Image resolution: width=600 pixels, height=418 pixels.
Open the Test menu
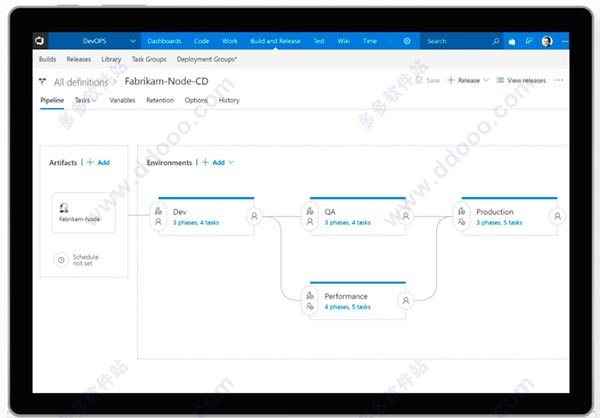319,41
